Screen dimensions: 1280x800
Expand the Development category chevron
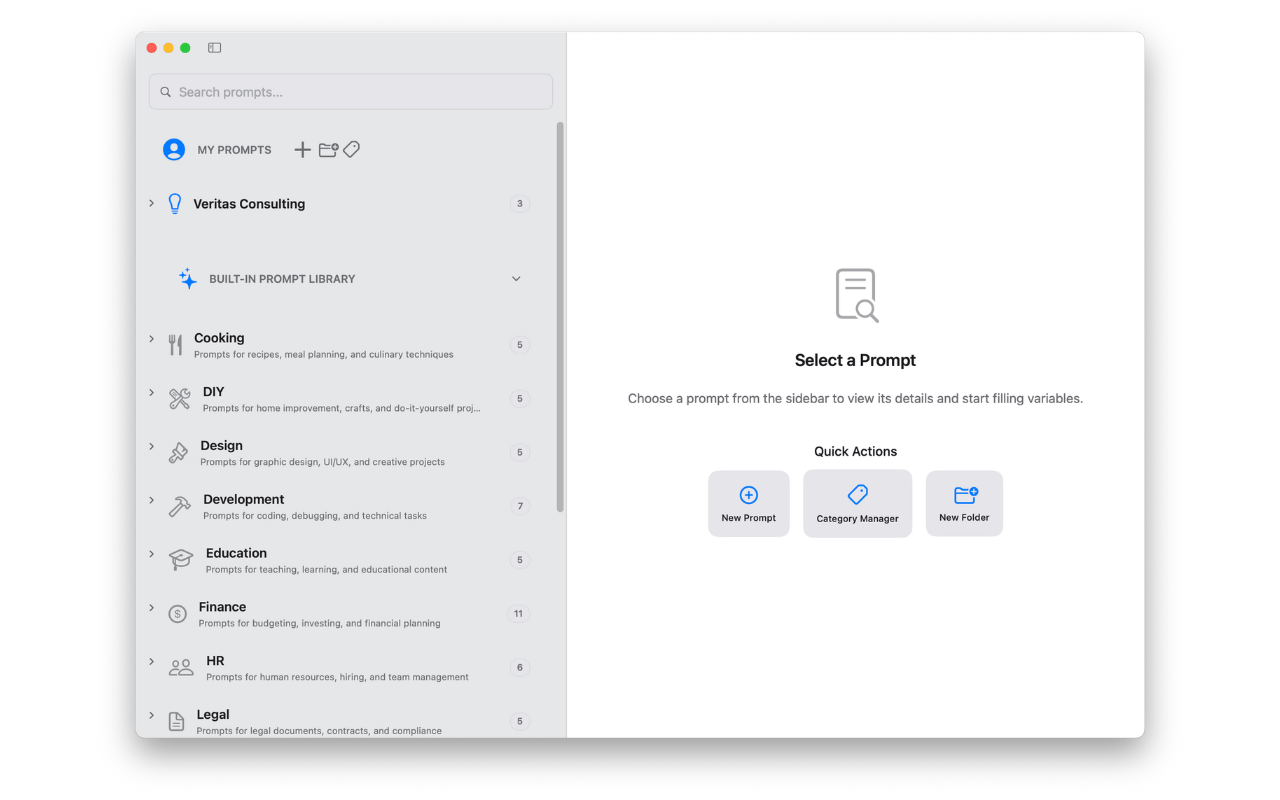point(152,500)
